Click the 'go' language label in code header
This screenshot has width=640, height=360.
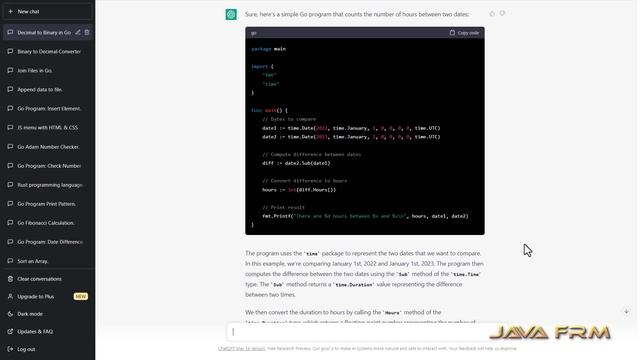(254, 33)
